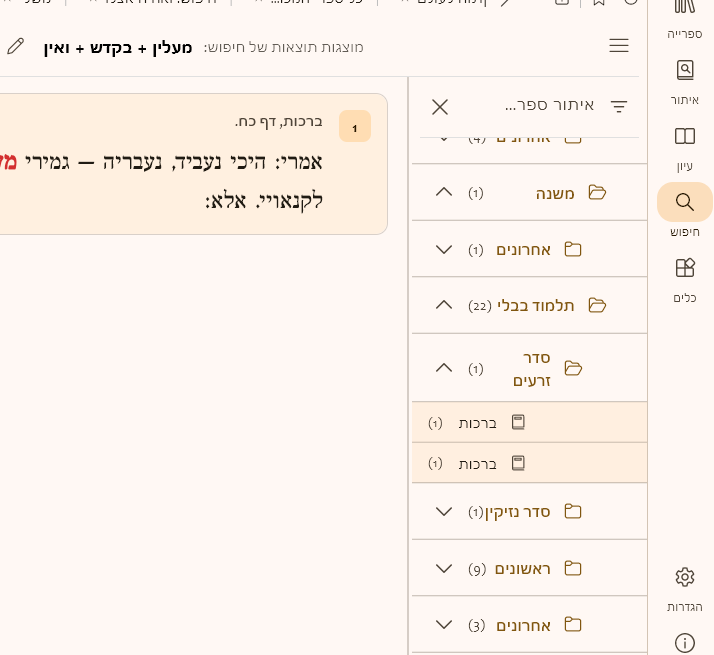
Task: Switch to the עיון (Reading) view
Action: tap(685, 146)
